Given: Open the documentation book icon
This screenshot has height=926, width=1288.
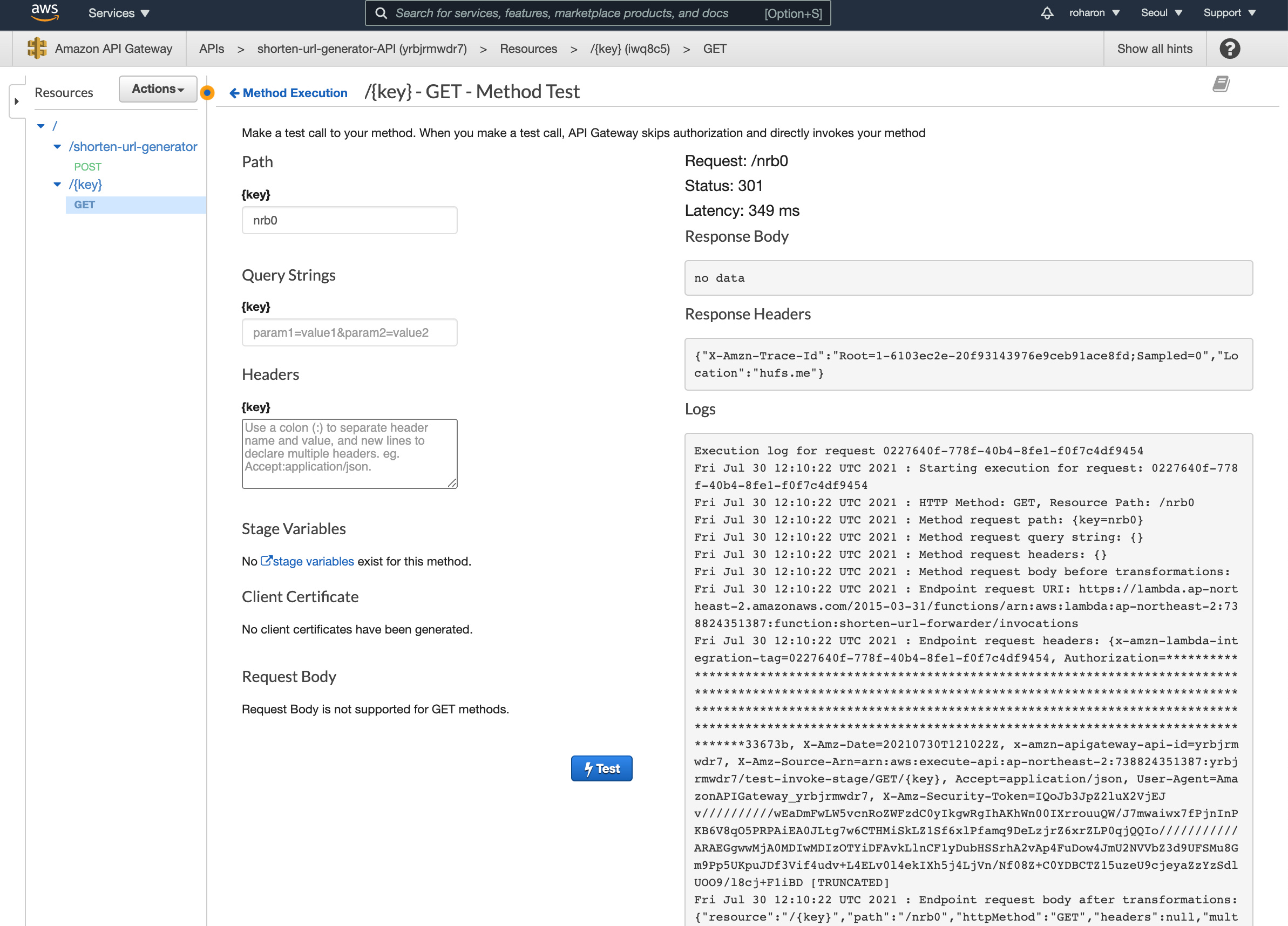Looking at the screenshot, I should 1221,84.
